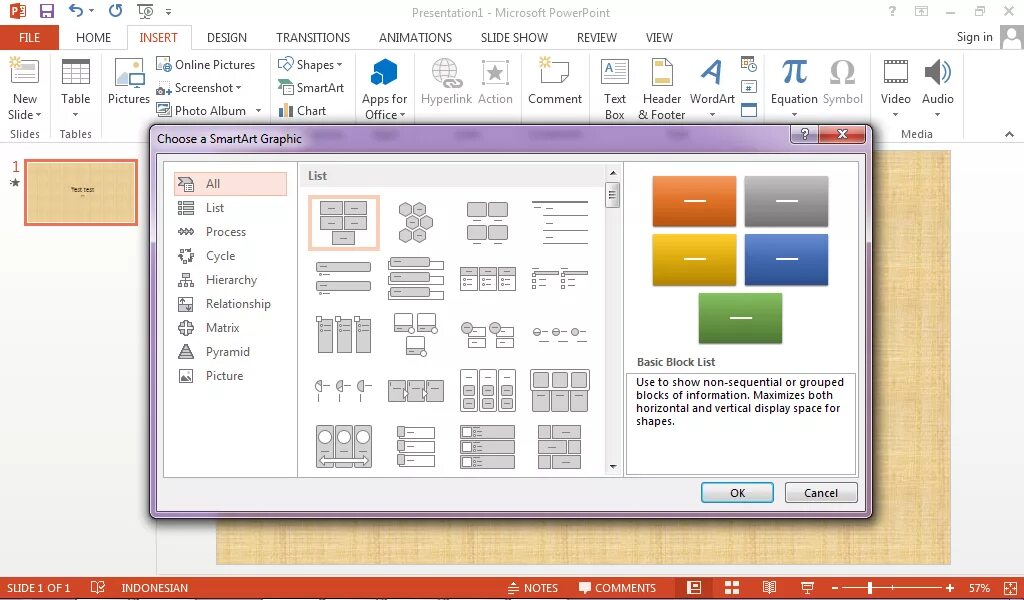Image resolution: width=1024 pixels, height=600 pixels.
Task: Insert a Chart from the ribbon
Action: [302, 110]
